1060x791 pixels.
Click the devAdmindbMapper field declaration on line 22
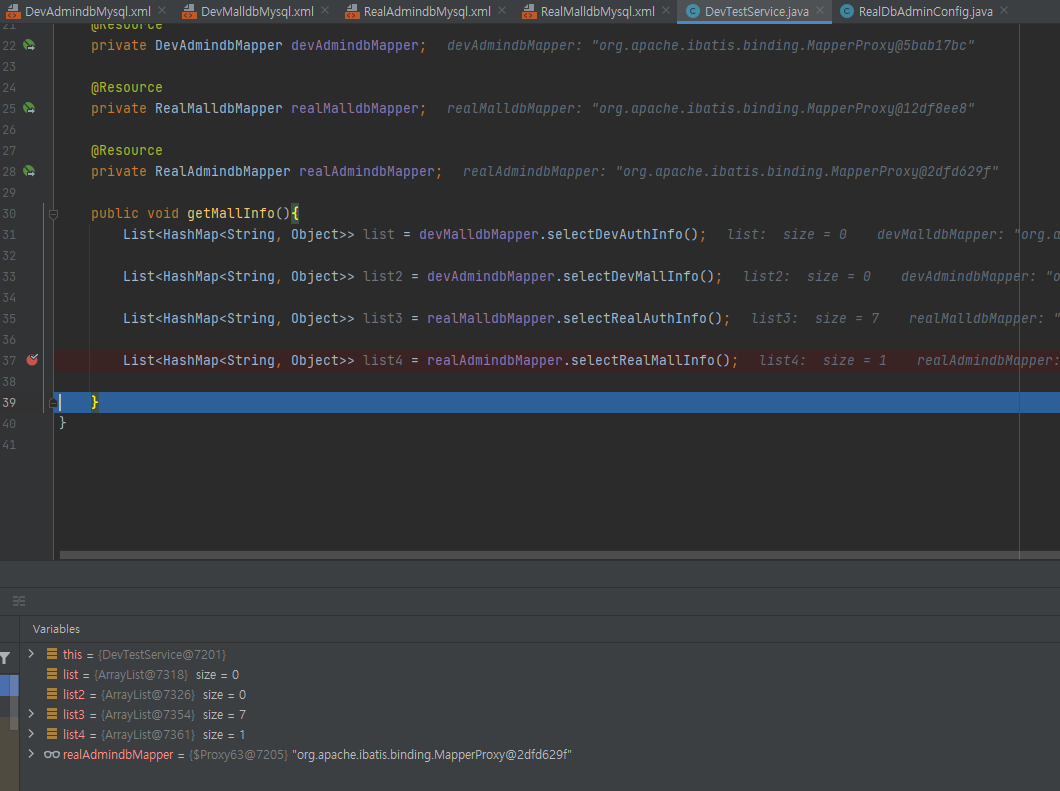pyautogui.click(x=355, y=45)
